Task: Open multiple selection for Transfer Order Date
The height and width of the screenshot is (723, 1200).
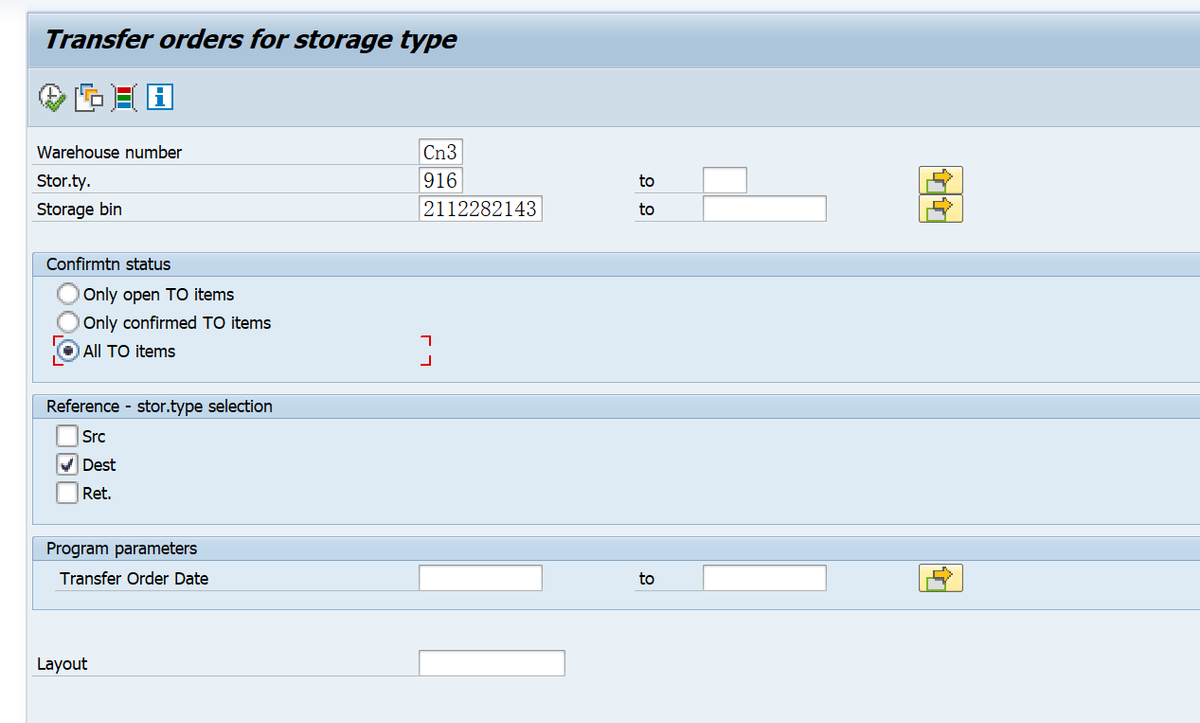Action: click(x=940, y=578)
